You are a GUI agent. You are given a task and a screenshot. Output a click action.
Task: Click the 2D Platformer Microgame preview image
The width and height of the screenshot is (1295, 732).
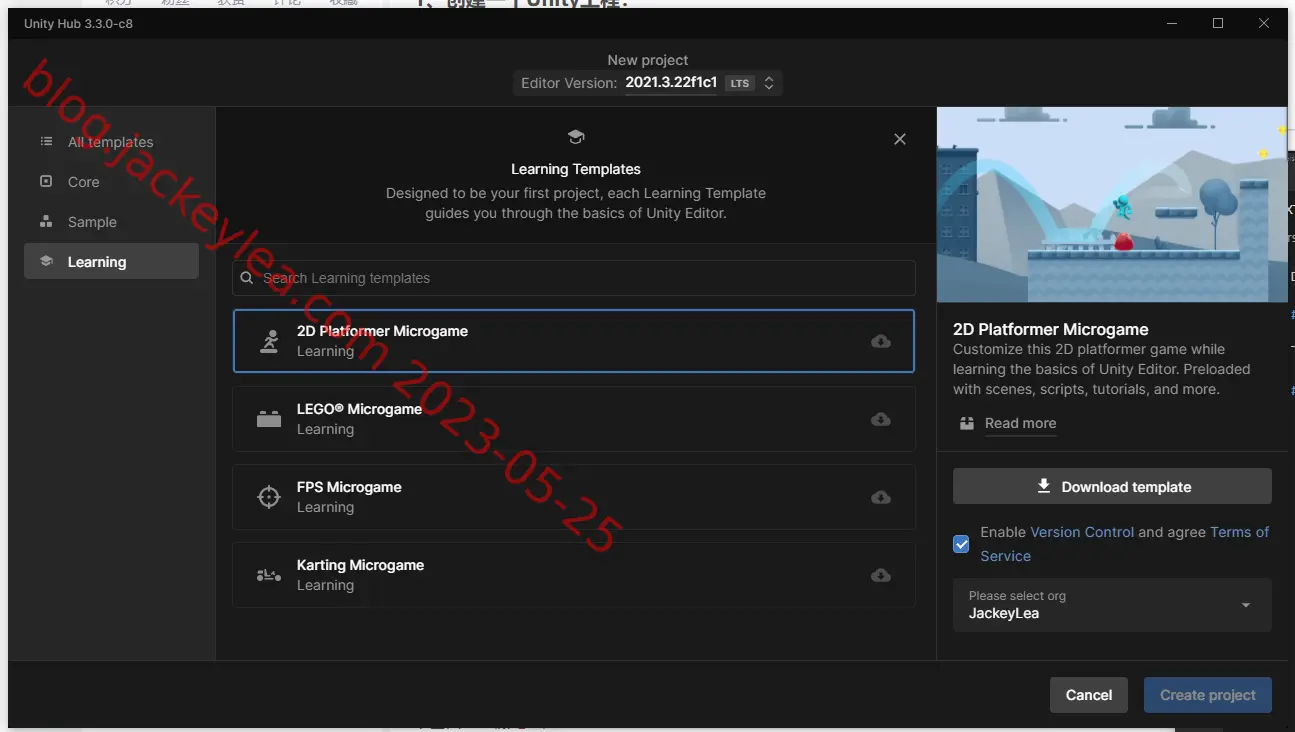tap(1112, 205)
